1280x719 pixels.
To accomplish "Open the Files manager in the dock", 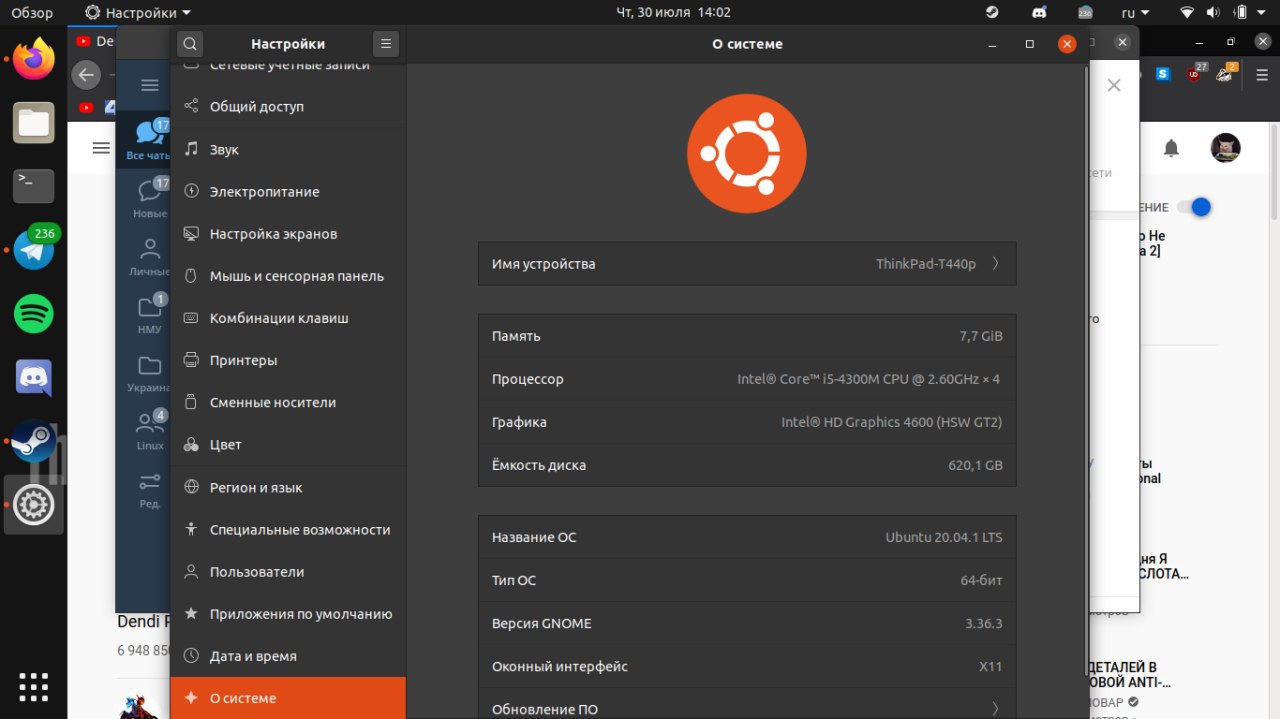I will [x=34, y=123].
